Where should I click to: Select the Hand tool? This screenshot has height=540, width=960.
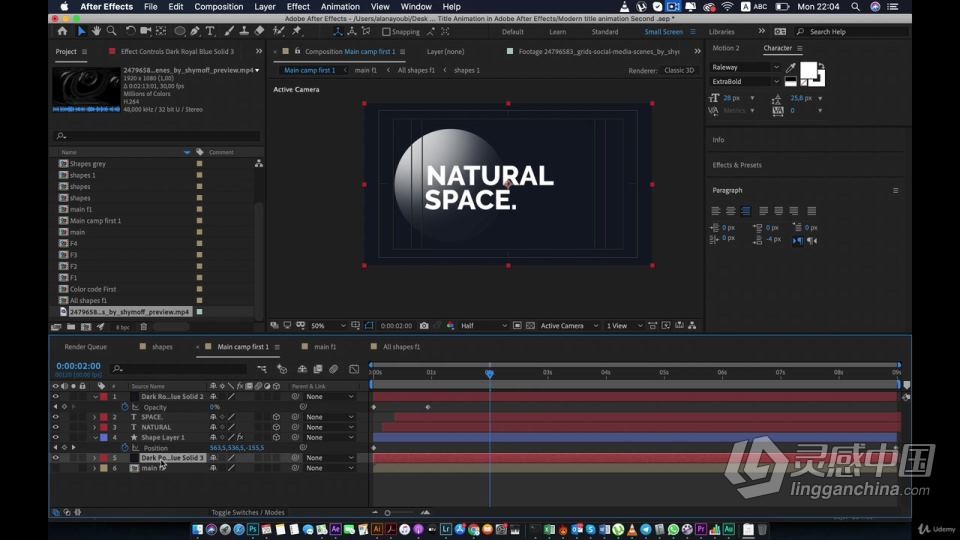pyautogui.click(x=96, y=31)
